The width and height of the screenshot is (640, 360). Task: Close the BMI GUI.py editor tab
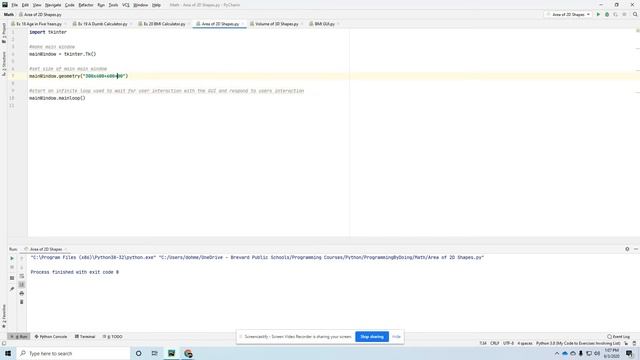tap(338, 24)
